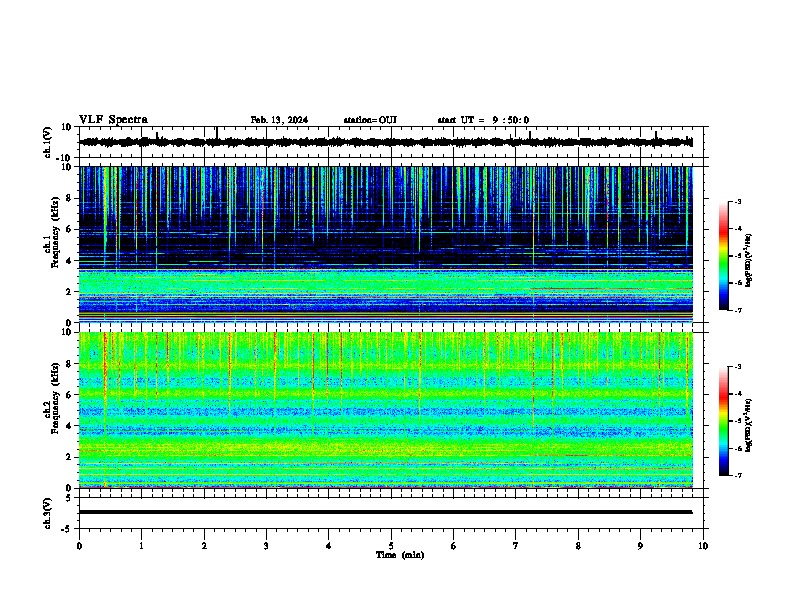Click the date text "Feb. 13, 2024"
The width and height of the screenshot is (792, 612).
[x=279, y=120]
